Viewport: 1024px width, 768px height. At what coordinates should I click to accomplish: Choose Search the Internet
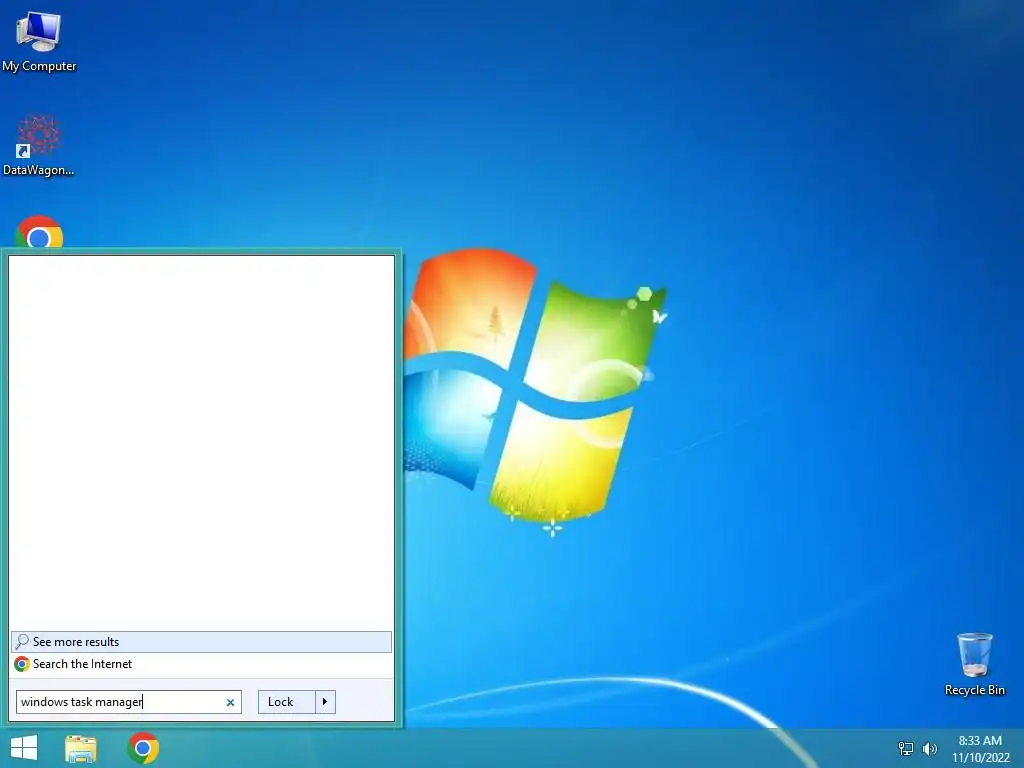(201, 664)
